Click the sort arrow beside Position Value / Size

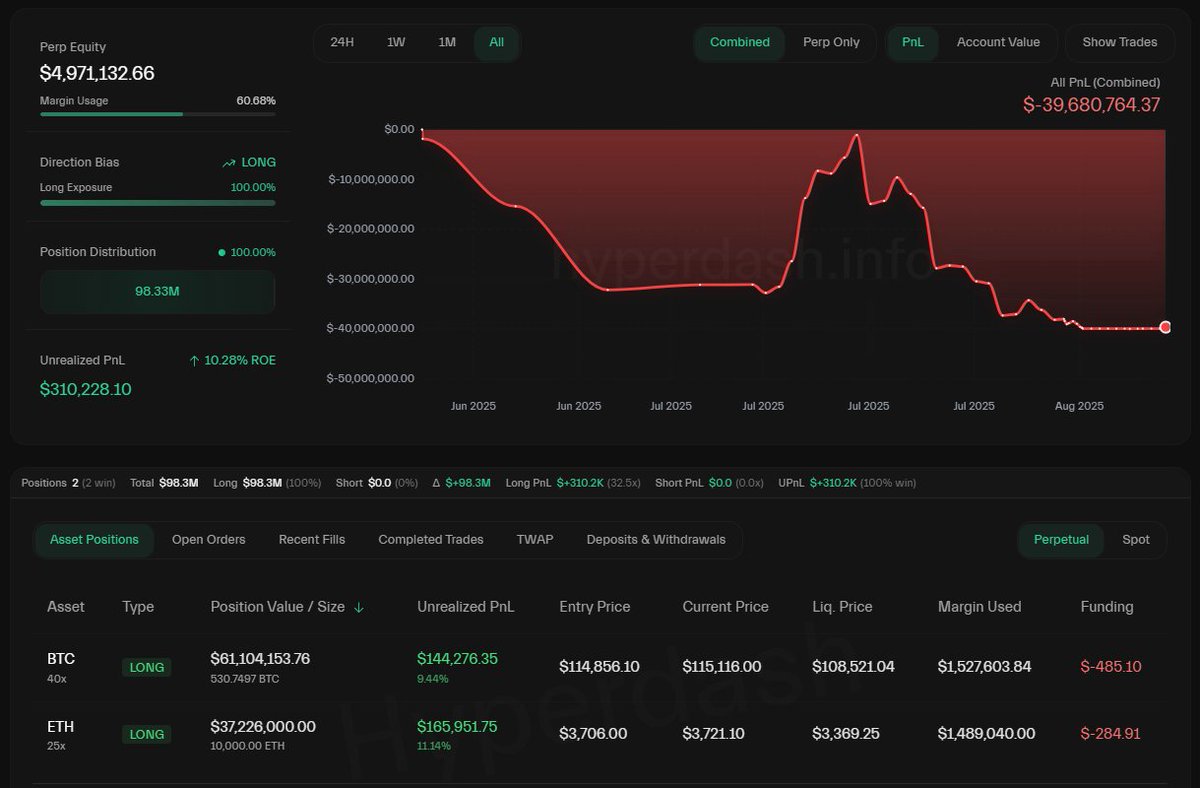(359, 607)
